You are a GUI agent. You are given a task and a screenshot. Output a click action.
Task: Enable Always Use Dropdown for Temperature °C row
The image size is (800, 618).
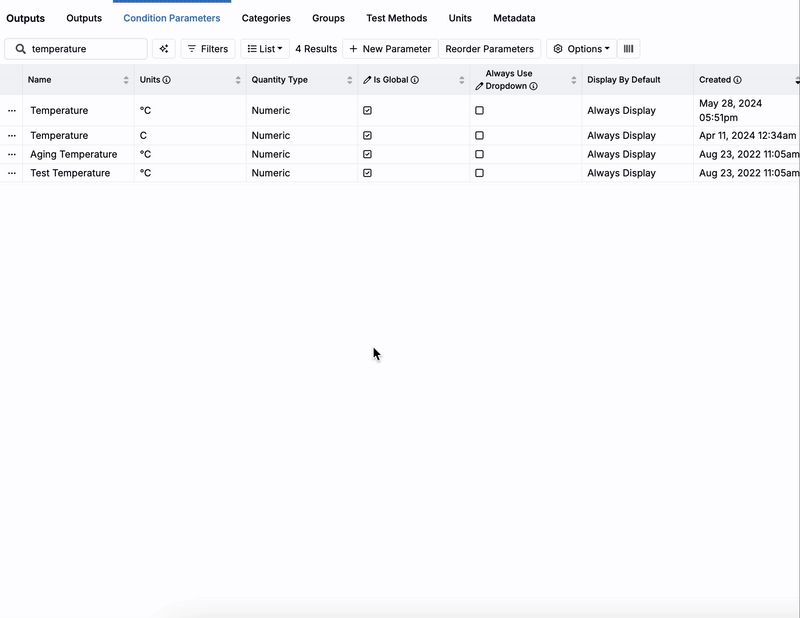coord(479,110)
